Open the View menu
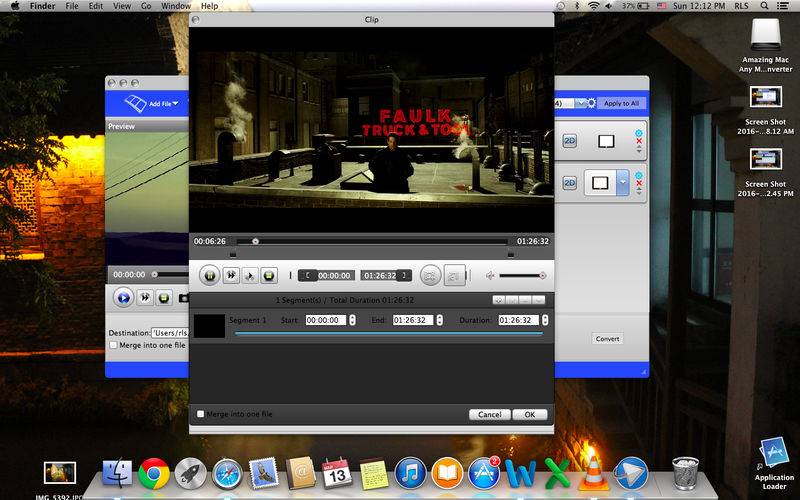 (122, 6)
